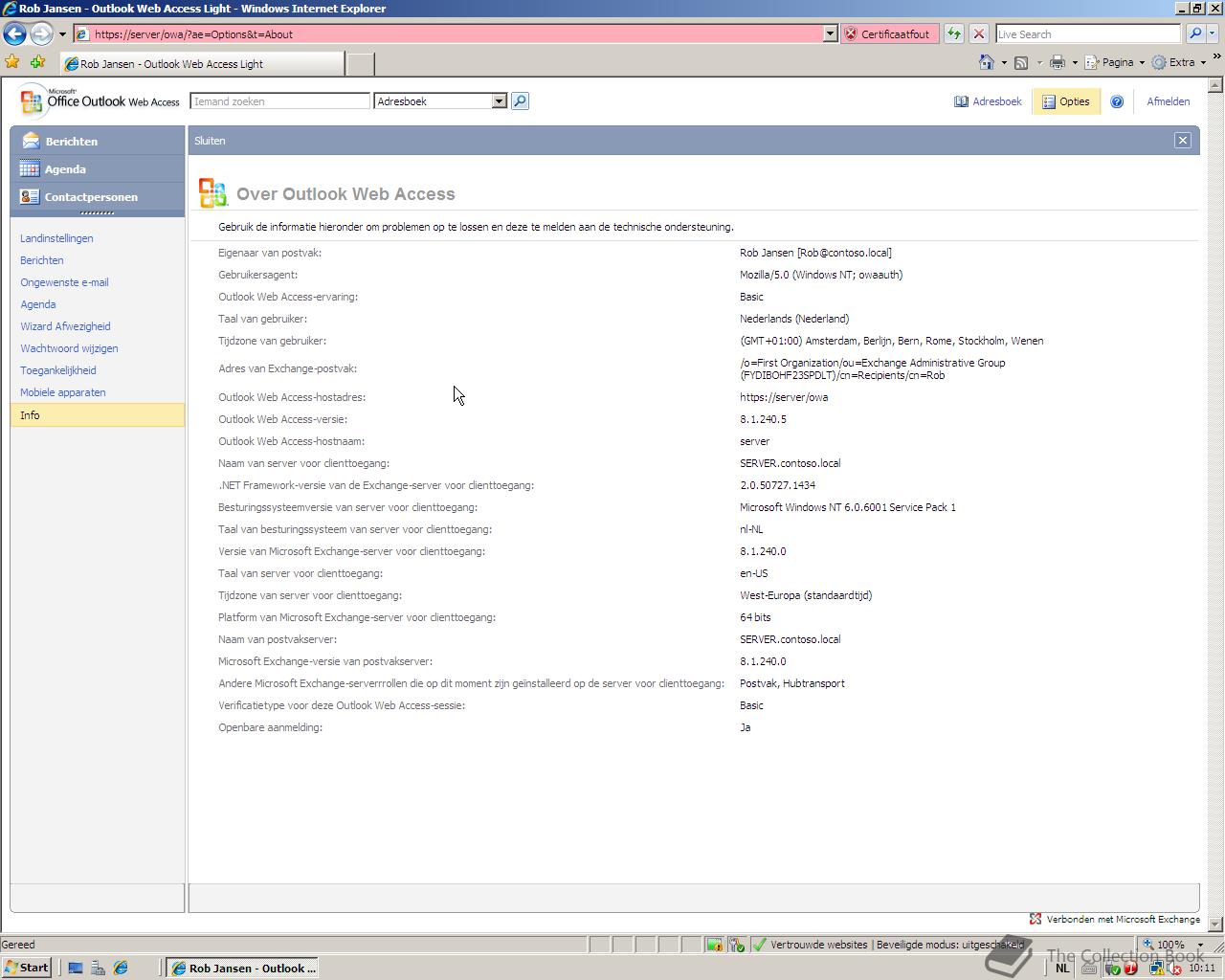Viewport: 1225px width, 980px height.
Task: Click the NL language indicator in the tray
Action: click(x=1062, y=968)
